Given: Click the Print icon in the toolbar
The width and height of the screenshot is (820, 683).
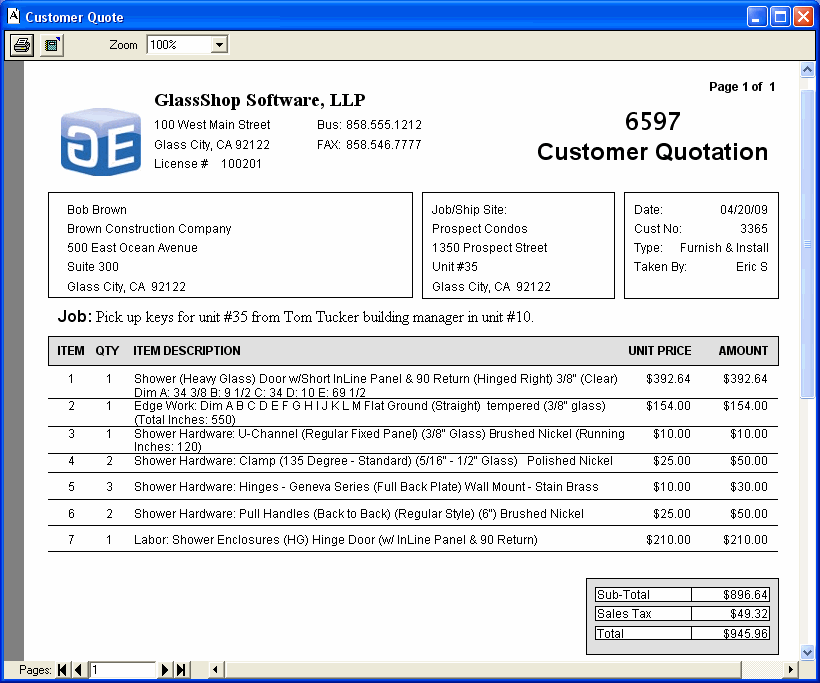Looking at the screenshot, I should (21, 45).
